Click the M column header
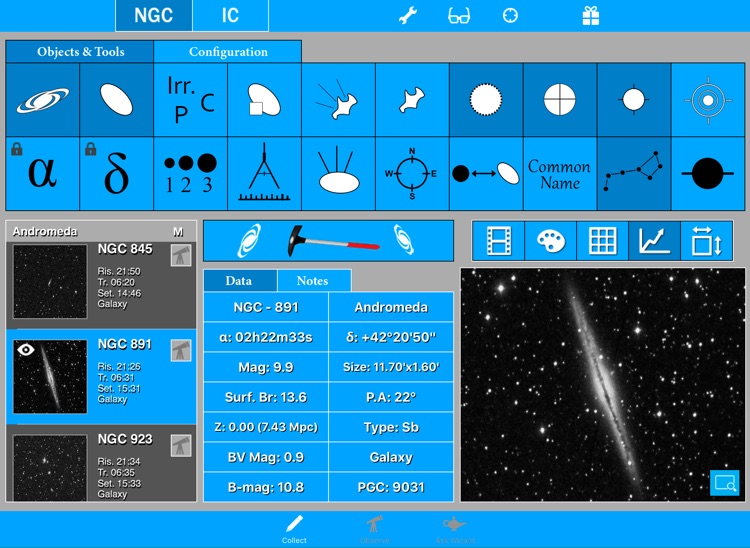The image size is (750, 548). [178, 232]
